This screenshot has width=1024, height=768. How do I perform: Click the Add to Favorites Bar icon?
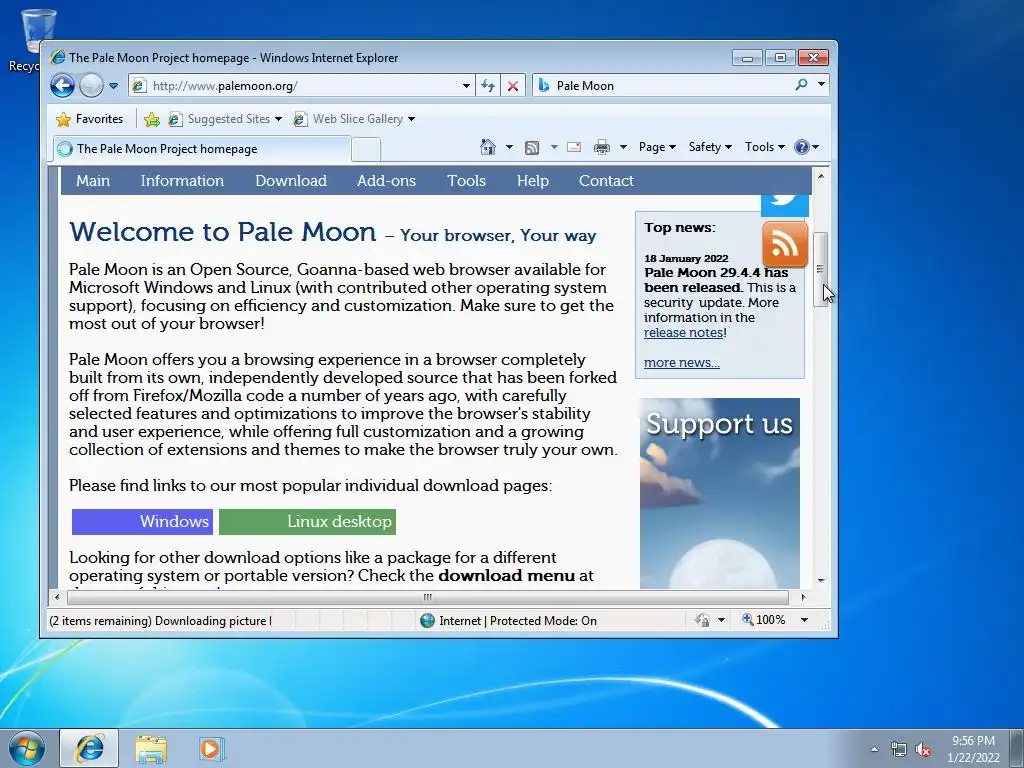point(152,119)
